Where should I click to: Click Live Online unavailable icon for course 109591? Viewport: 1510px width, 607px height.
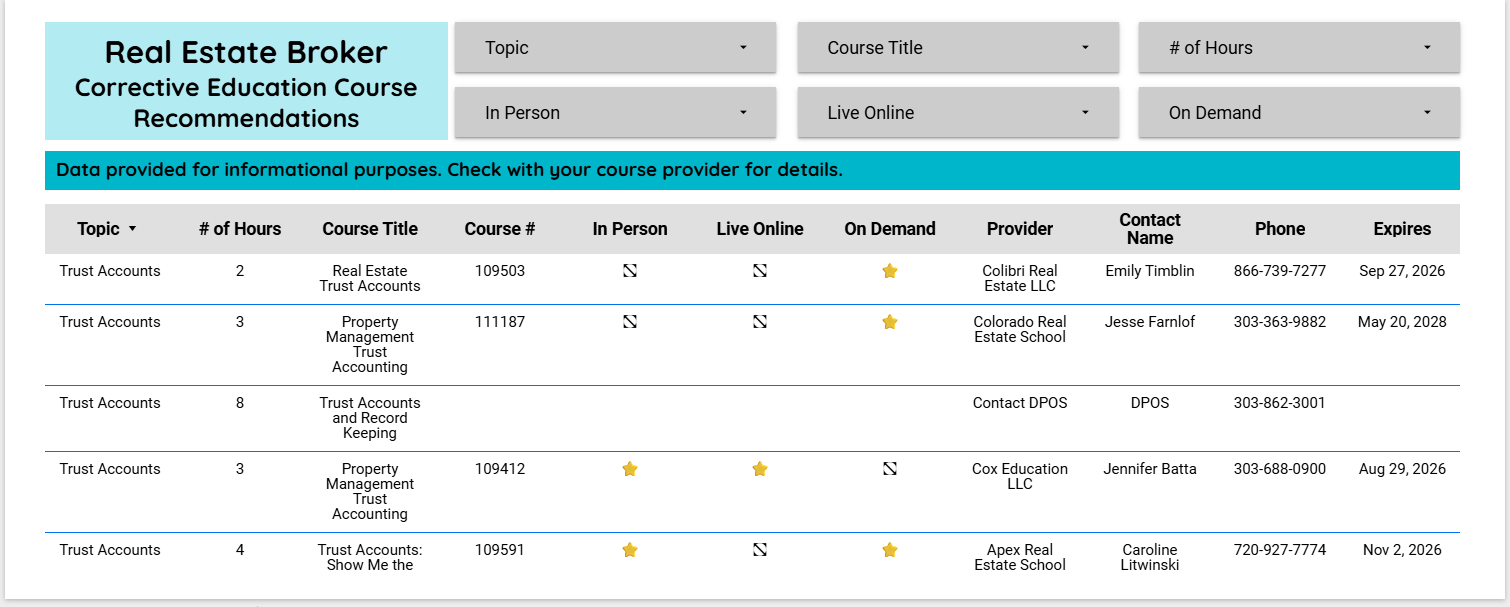coord(760,550)
